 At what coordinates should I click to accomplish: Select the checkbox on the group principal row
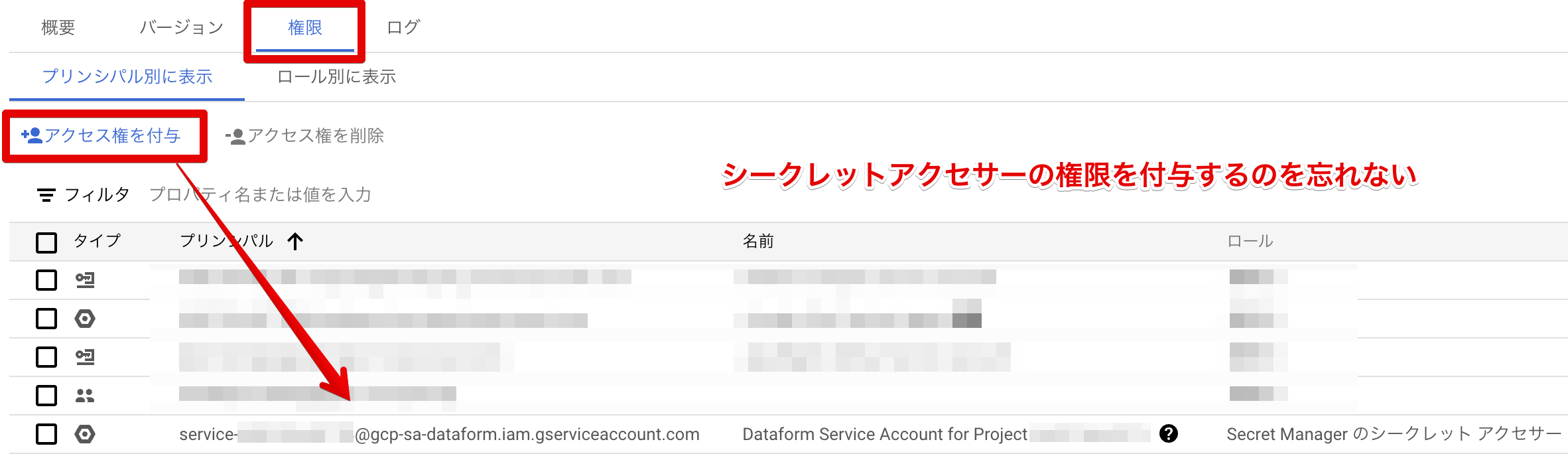tap(46, 396)
